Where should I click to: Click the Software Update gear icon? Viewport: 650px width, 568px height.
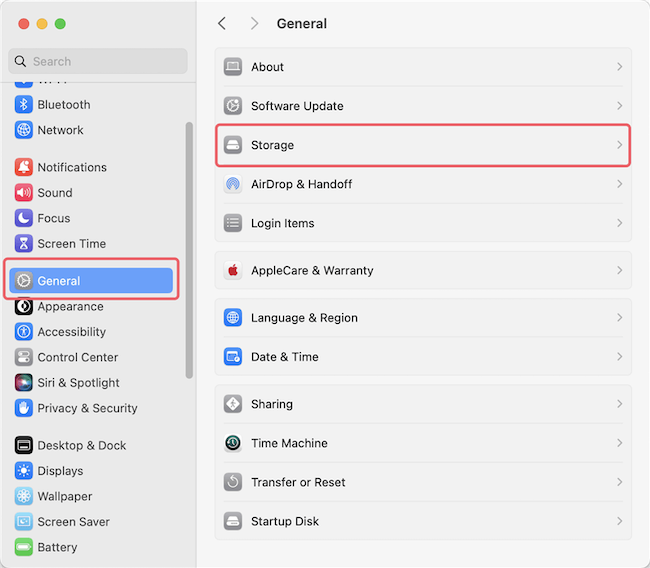click(x=233, y=106)
